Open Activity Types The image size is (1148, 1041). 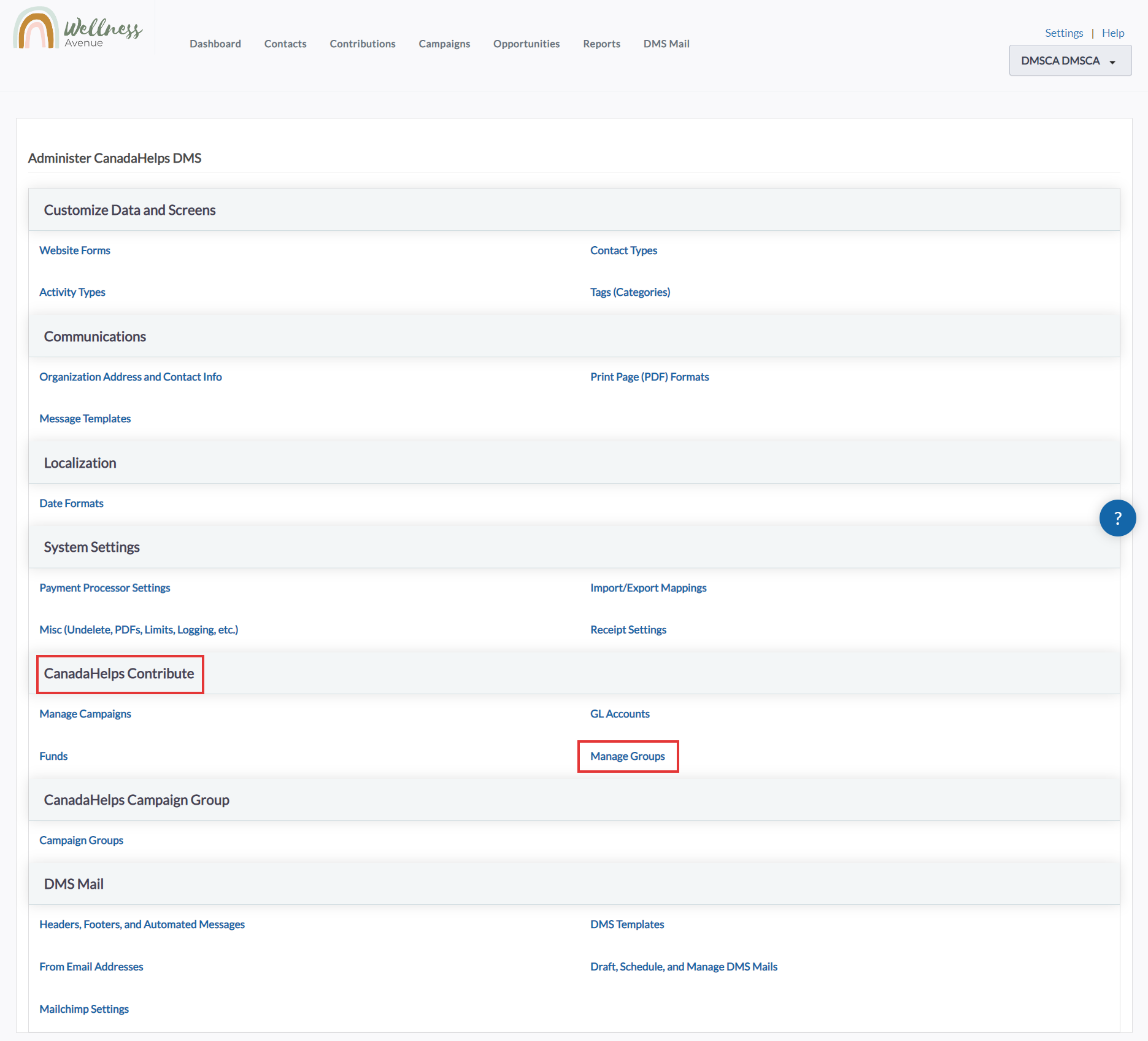pyautogui.click(x=72, y=292)
